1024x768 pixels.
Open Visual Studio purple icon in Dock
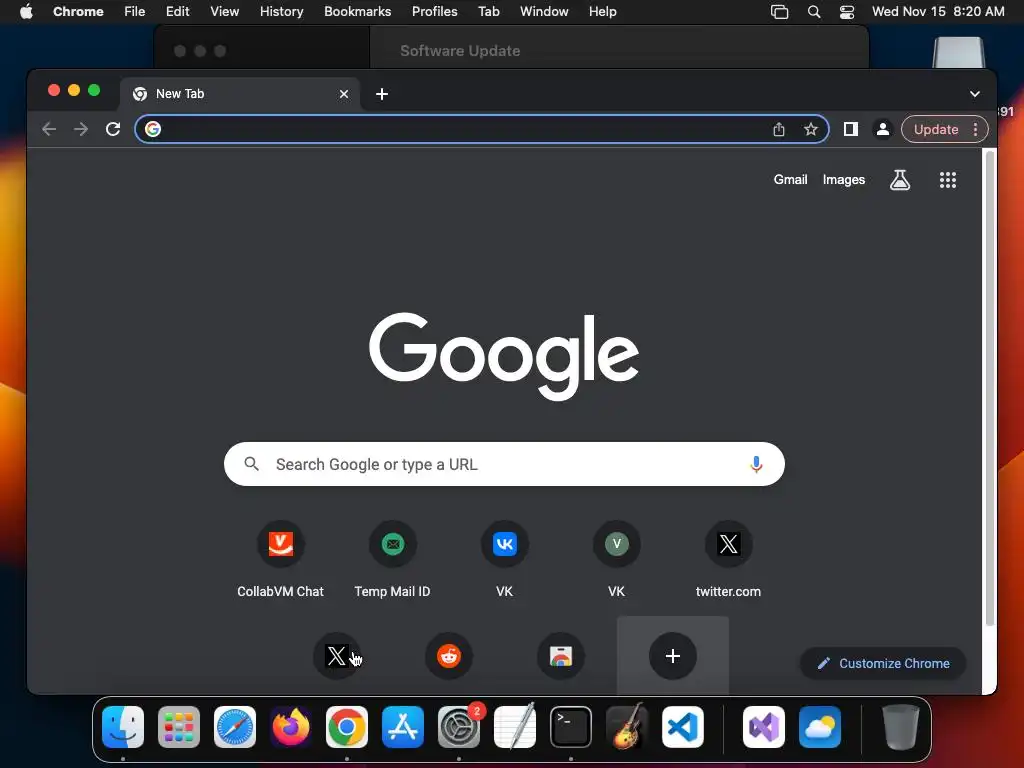point(764,727)
